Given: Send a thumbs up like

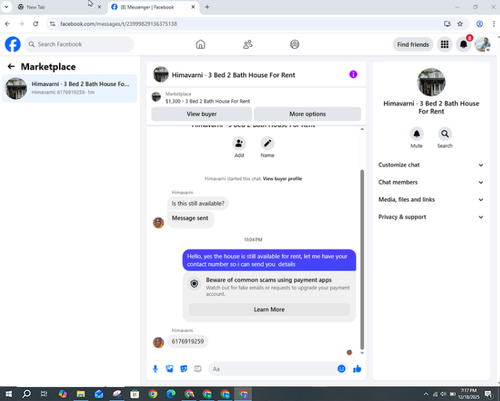Looking at the screenshot, I should (x=357, y=369).
